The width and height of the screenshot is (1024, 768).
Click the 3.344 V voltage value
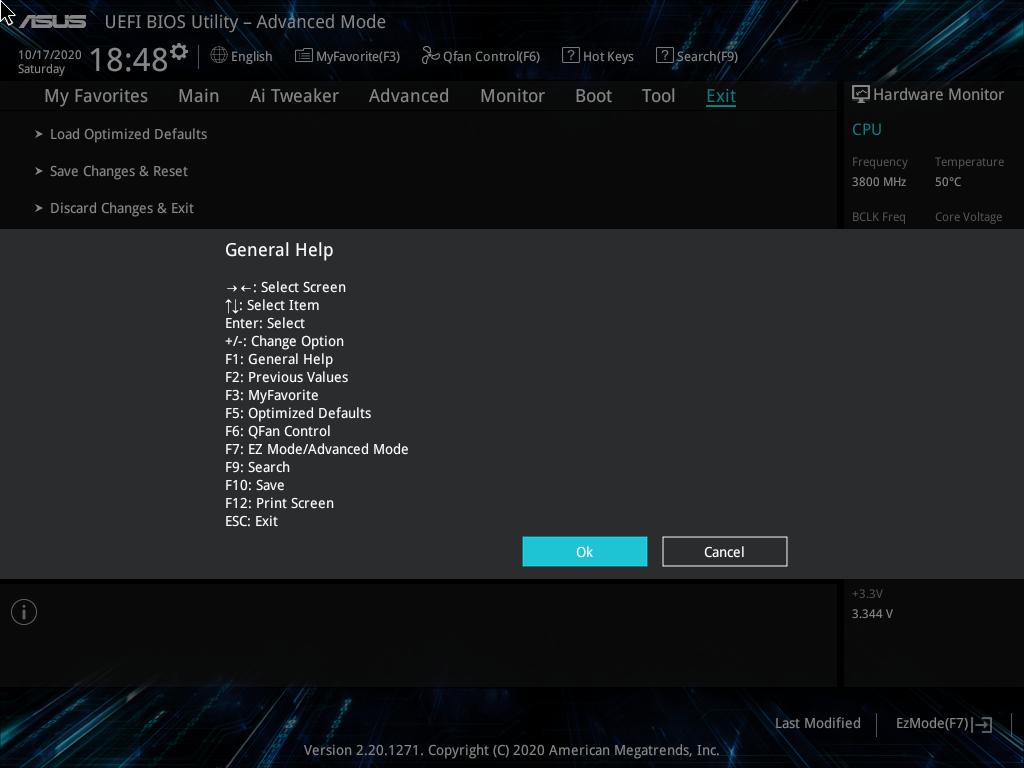click(x=872, y=614)
